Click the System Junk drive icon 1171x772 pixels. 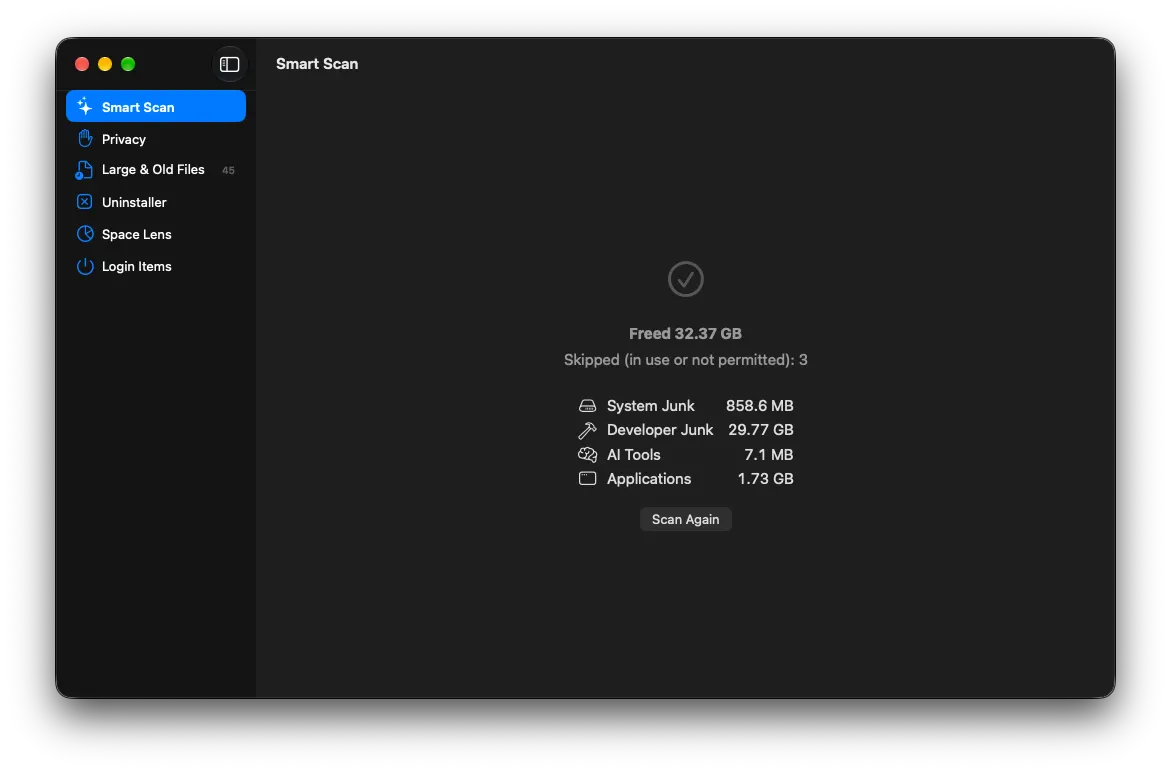click(x=588, y=405)
